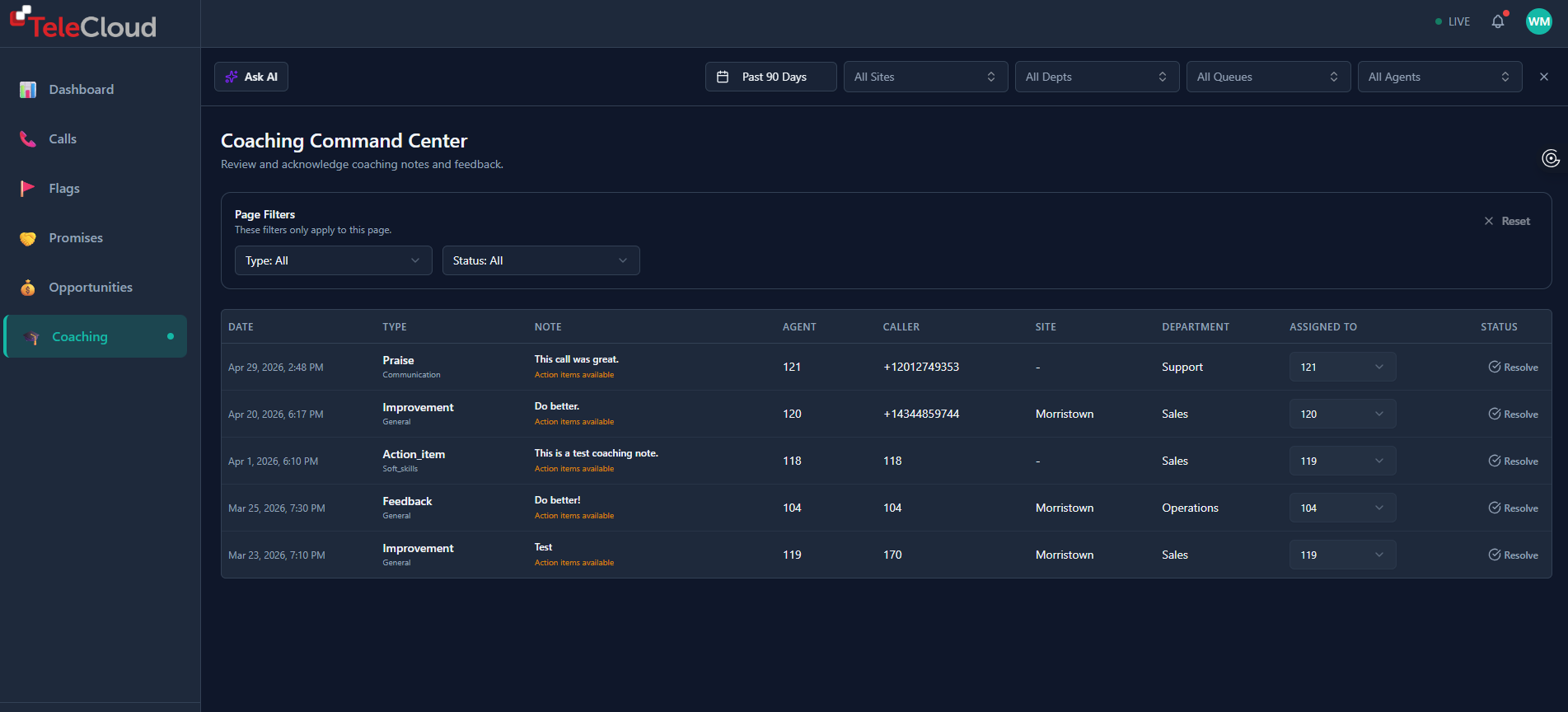
Task: Open Assigned To dropdown for Mar 23 row
Action: coord(1342,555)
